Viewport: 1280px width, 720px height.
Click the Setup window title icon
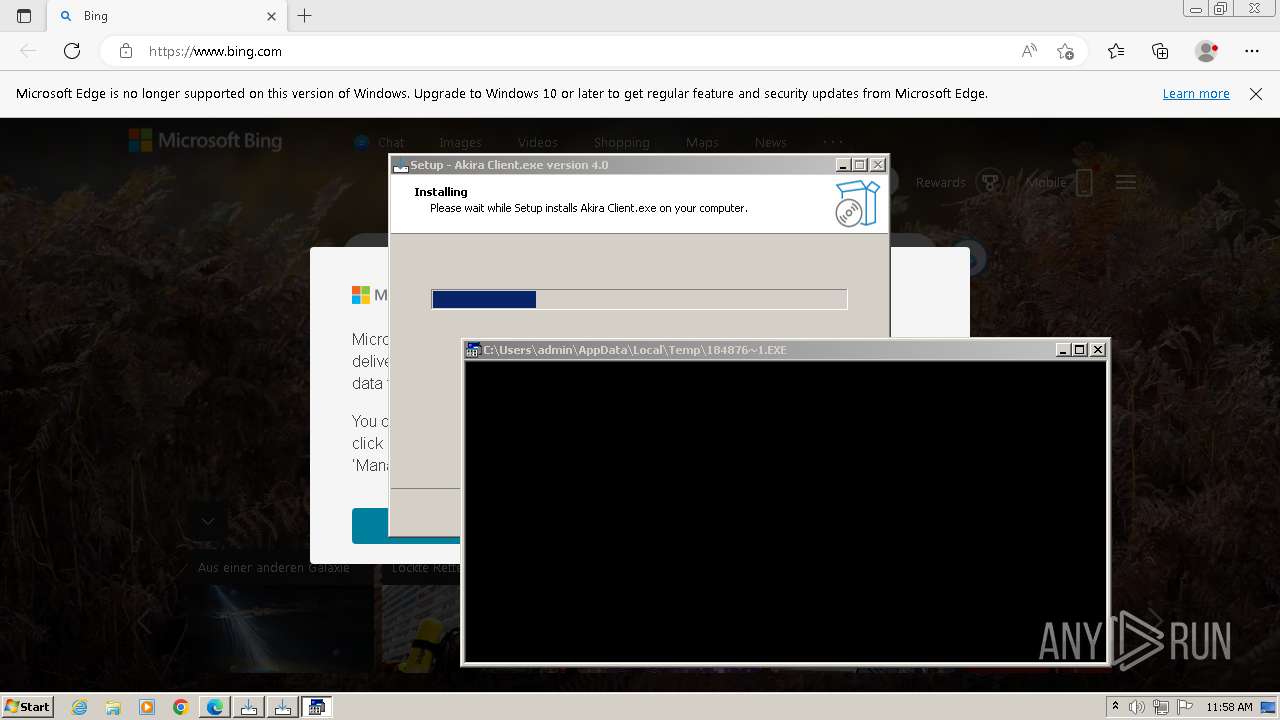pos(400,165)
